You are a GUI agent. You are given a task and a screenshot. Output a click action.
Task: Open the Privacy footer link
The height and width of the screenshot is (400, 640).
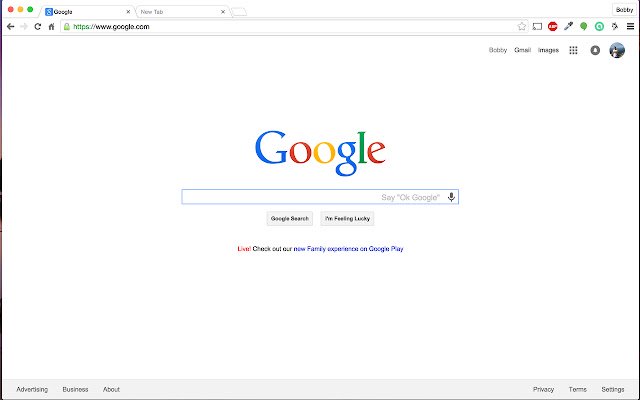point(544,389)
